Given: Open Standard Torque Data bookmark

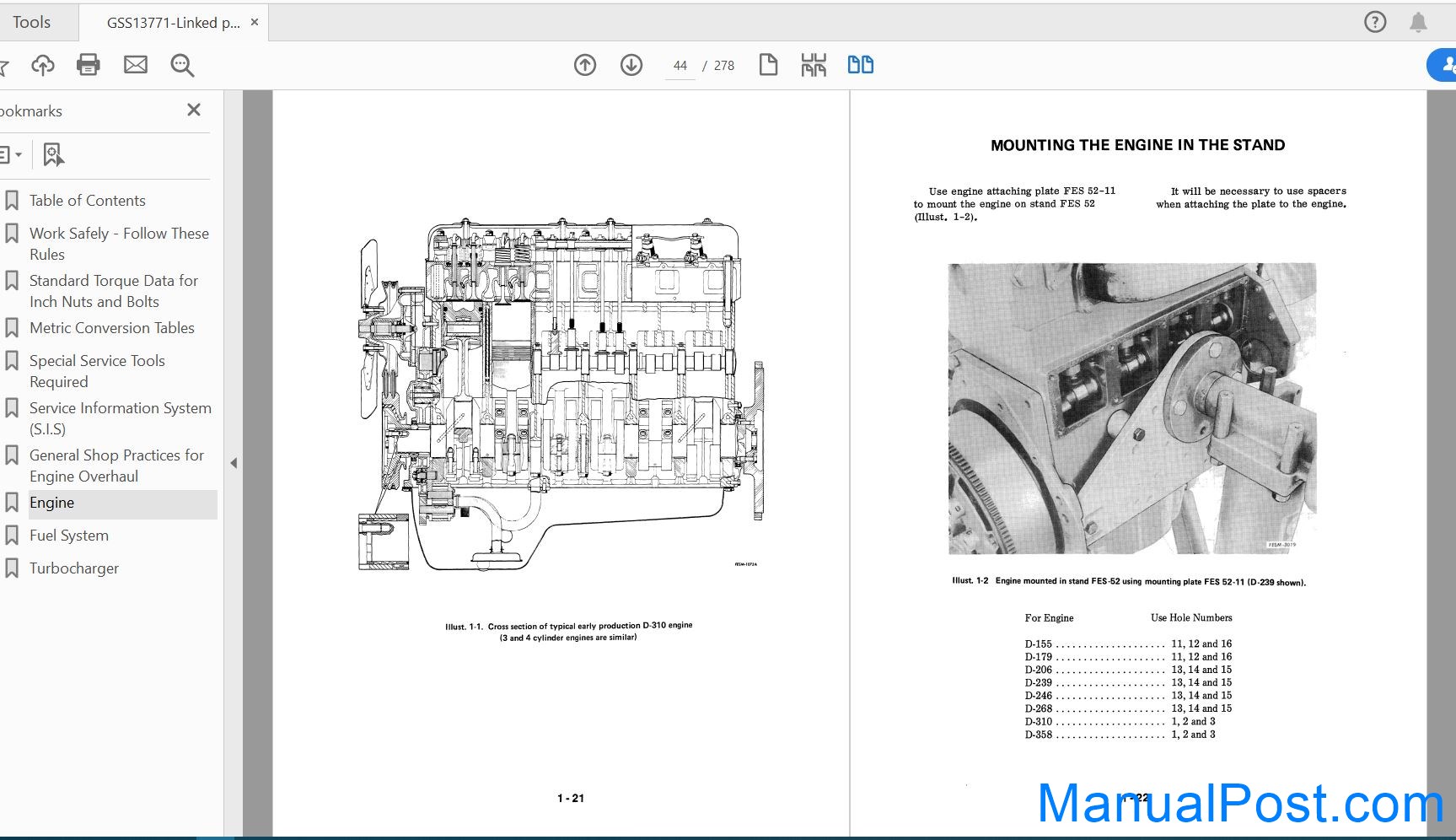Looking at the screenshot, I should point(114,291).
